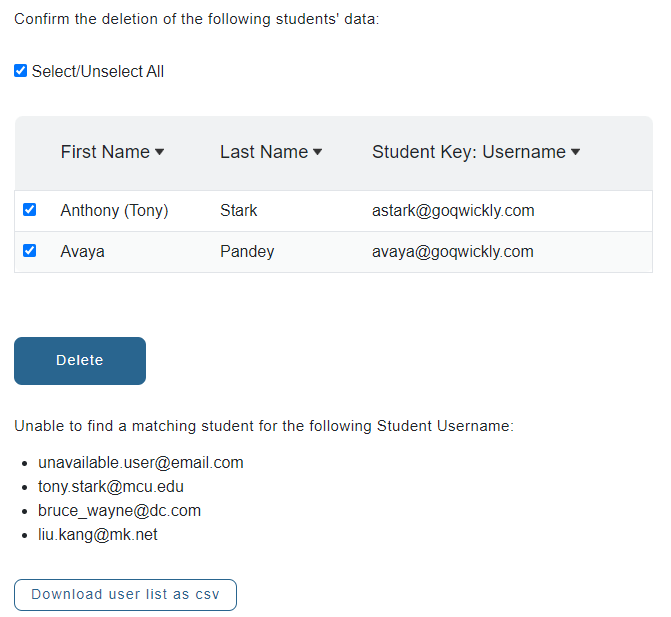Sort by First Name arrow icon
This screenshot has width=671, height=617.
(x=159, y=152)
